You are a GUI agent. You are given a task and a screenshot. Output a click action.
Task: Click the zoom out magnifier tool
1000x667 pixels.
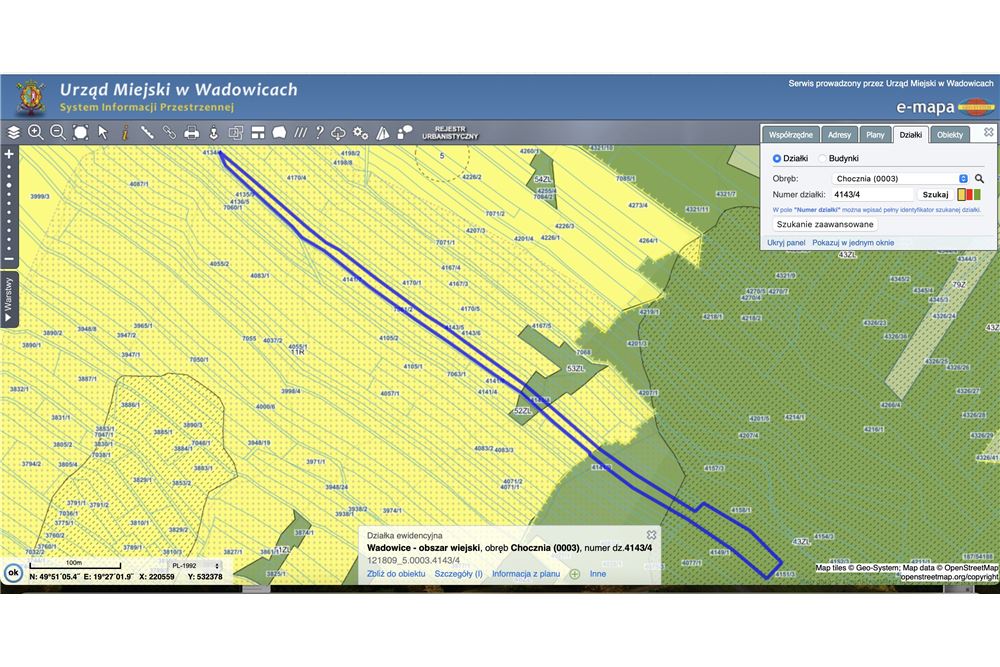tap(58, 132)
